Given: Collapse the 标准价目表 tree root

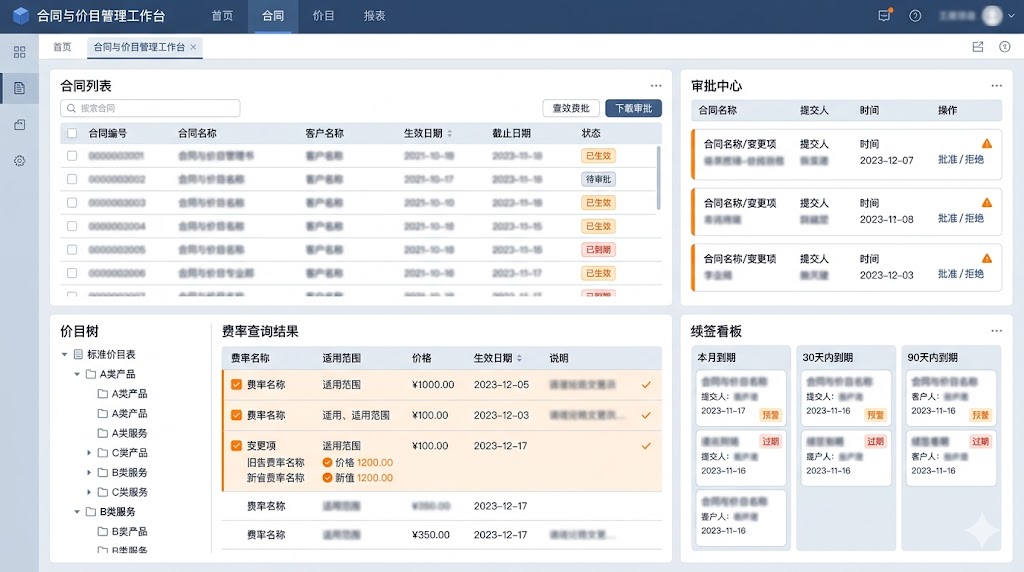Looking at the screenshot, I should [65, 354].
